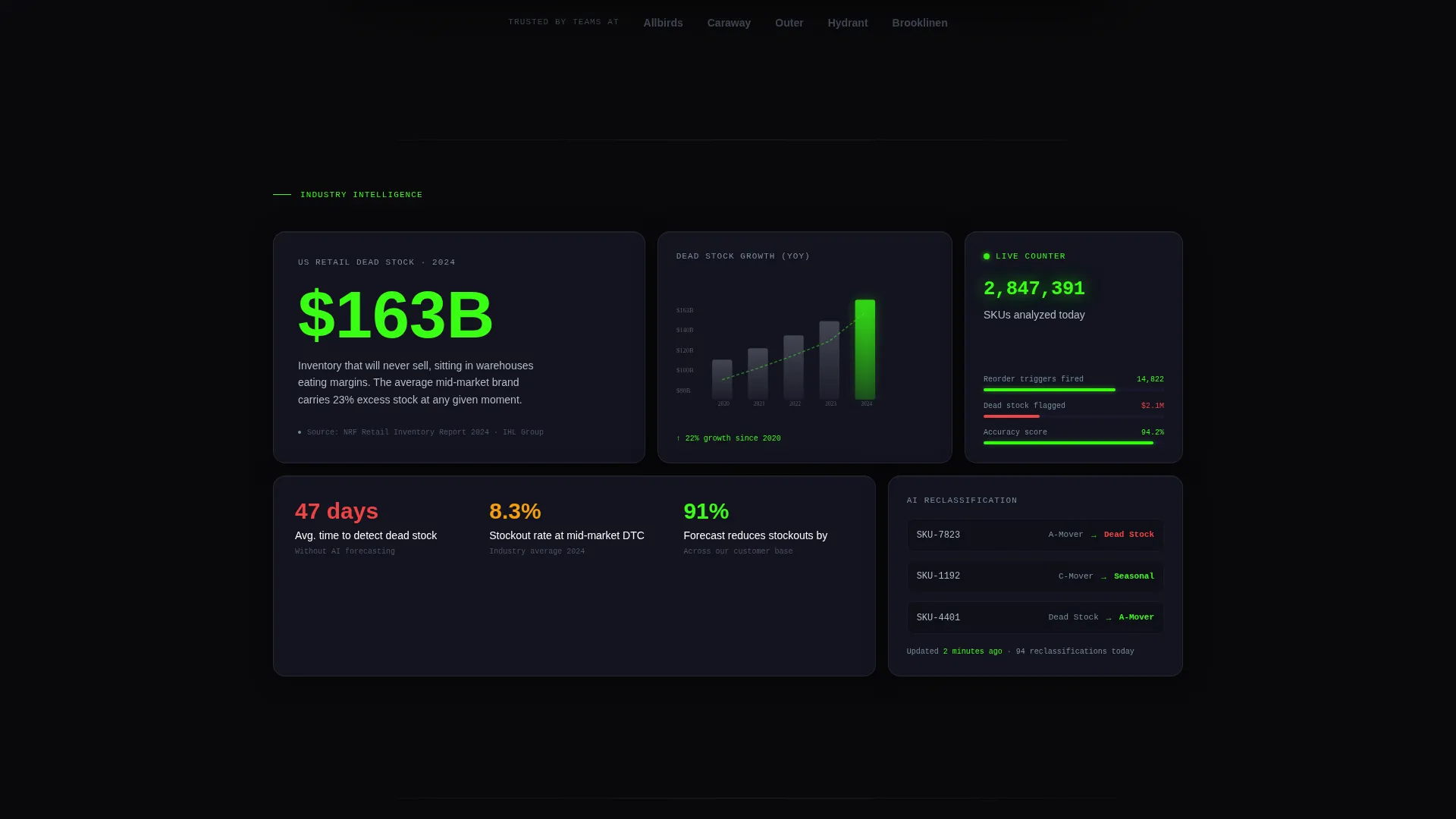Click 'SKUs analyzed today' caption
The height and width of the screenshot is (819, 1456).
coord(1034,315)
